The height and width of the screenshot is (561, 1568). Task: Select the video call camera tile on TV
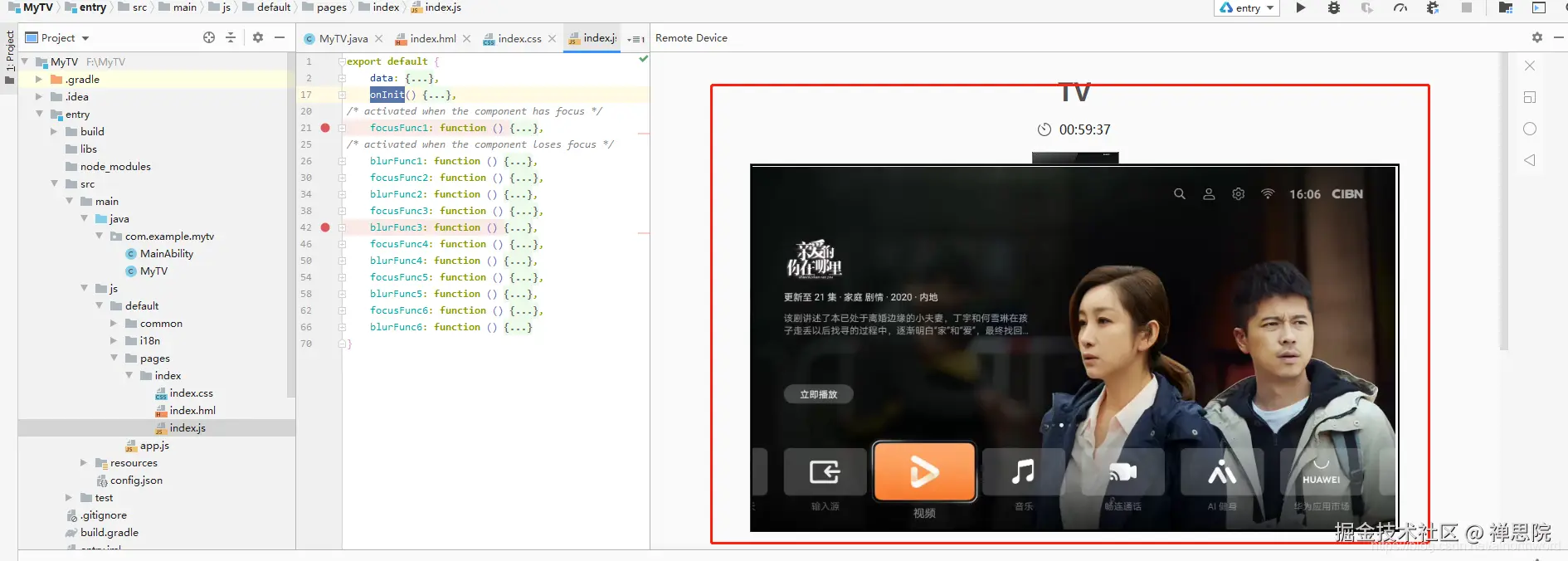click(x=1122, y=472)
